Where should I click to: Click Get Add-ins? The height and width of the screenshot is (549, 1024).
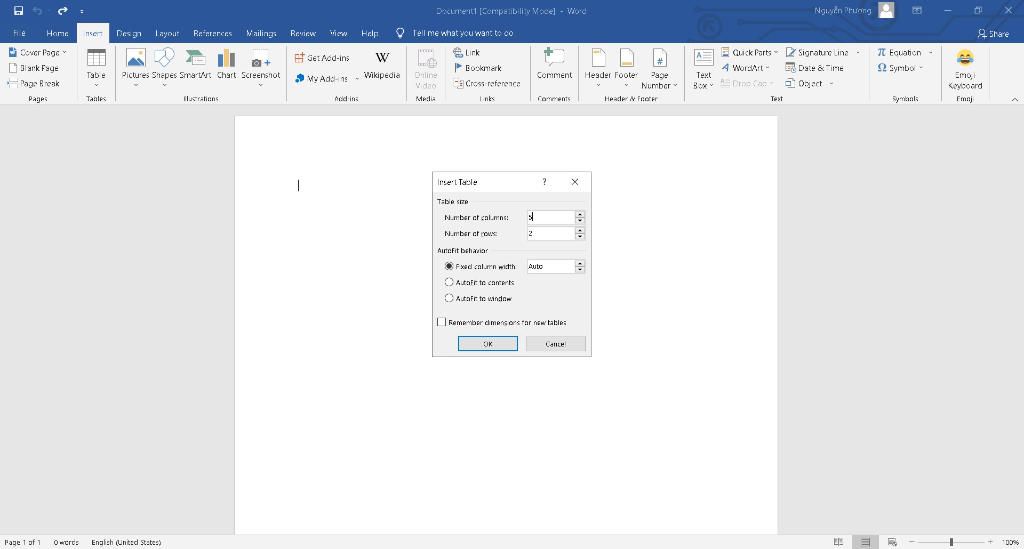pyautogui.click(x=322, y=58)
